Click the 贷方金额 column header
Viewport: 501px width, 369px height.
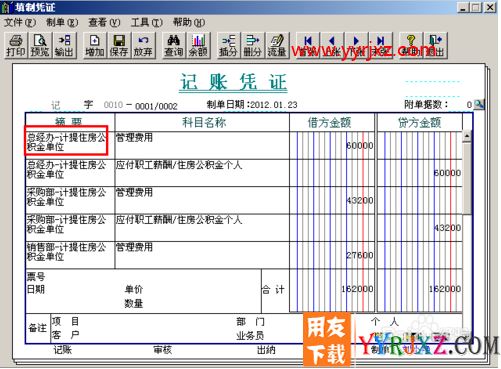coord(419,123)
